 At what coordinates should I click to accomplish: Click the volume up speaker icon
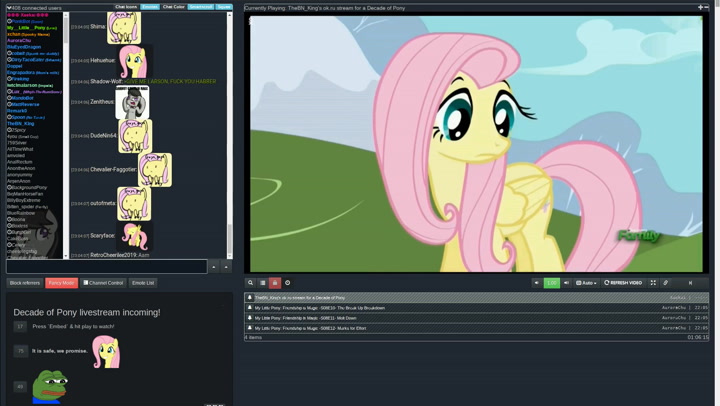pos(566,283)
